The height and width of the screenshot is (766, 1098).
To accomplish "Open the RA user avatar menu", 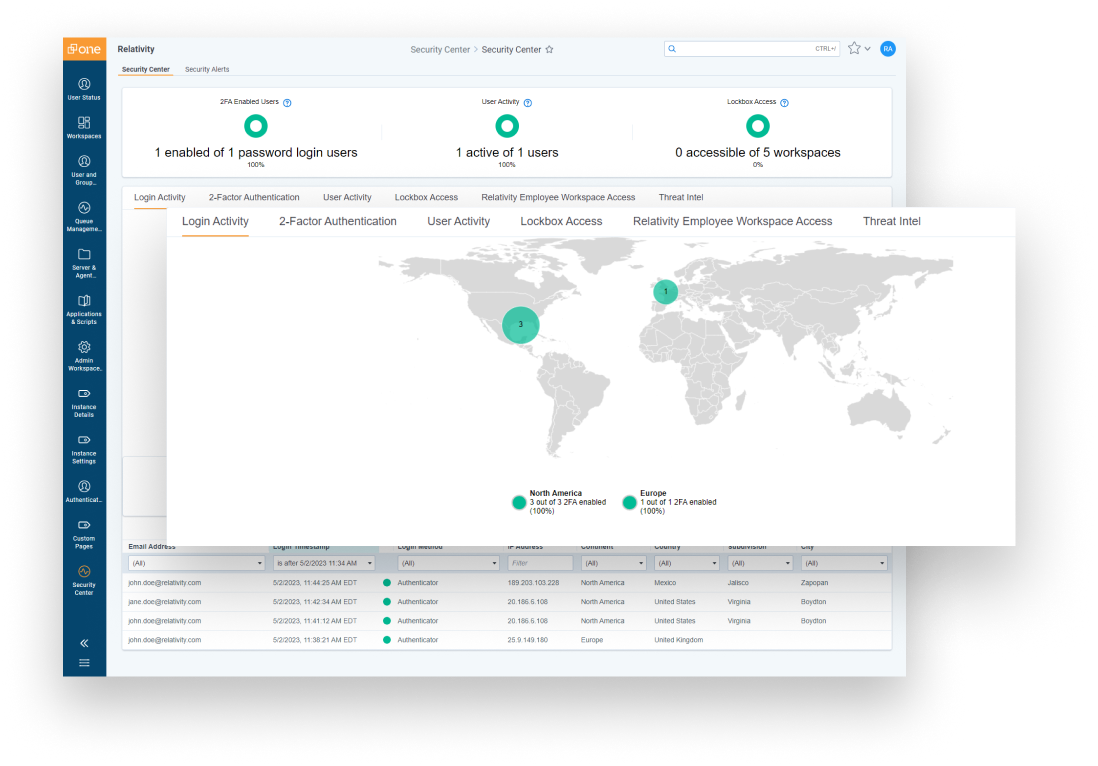I will coord(887,48).
